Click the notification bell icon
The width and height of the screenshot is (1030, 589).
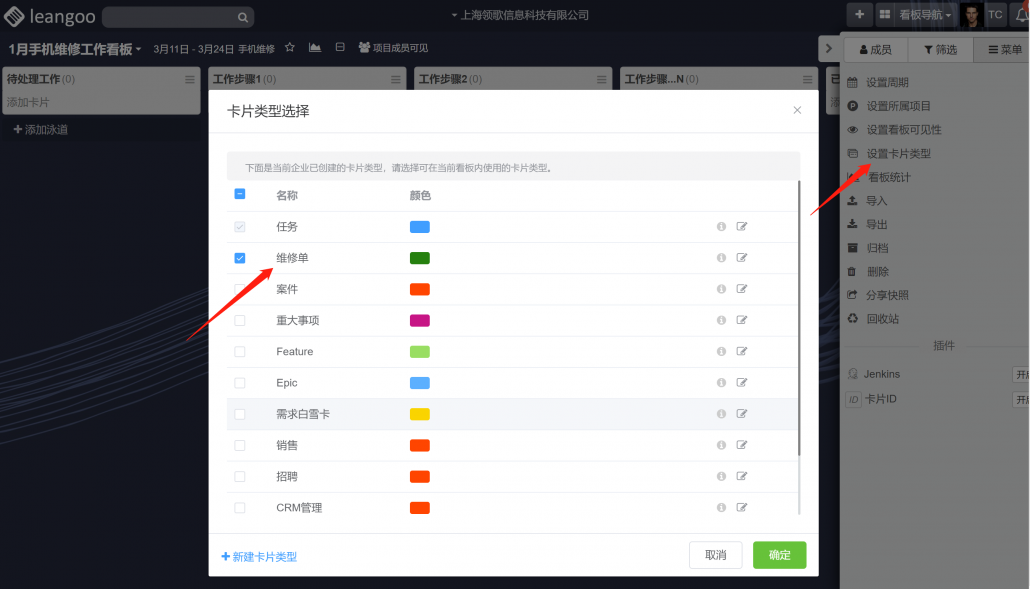pos(1022,15)
